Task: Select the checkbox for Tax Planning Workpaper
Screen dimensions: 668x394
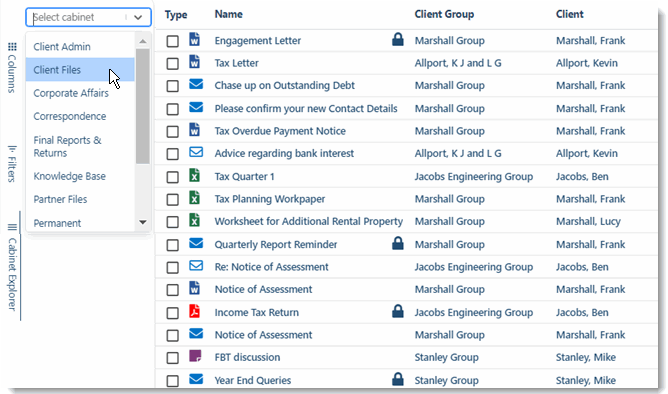Action: click(x=173, y=200)
